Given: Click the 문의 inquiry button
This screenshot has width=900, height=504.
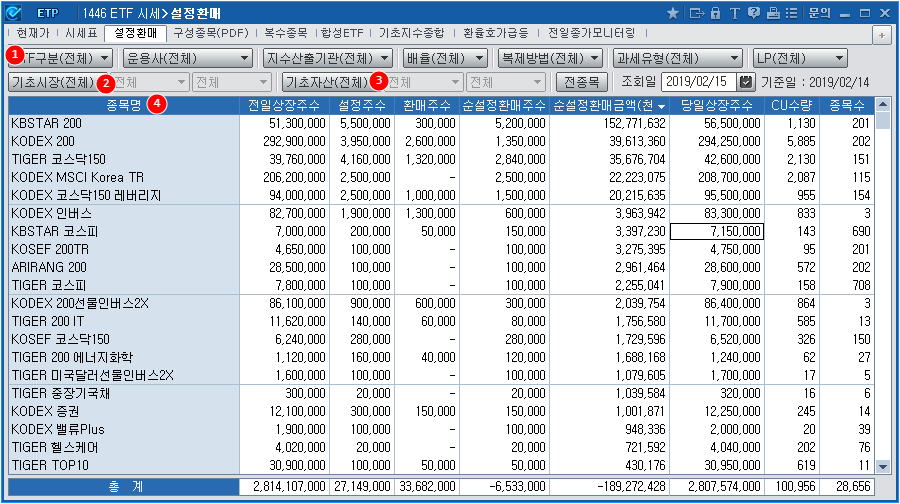Looking at the screenshot, I should [819, 13].
